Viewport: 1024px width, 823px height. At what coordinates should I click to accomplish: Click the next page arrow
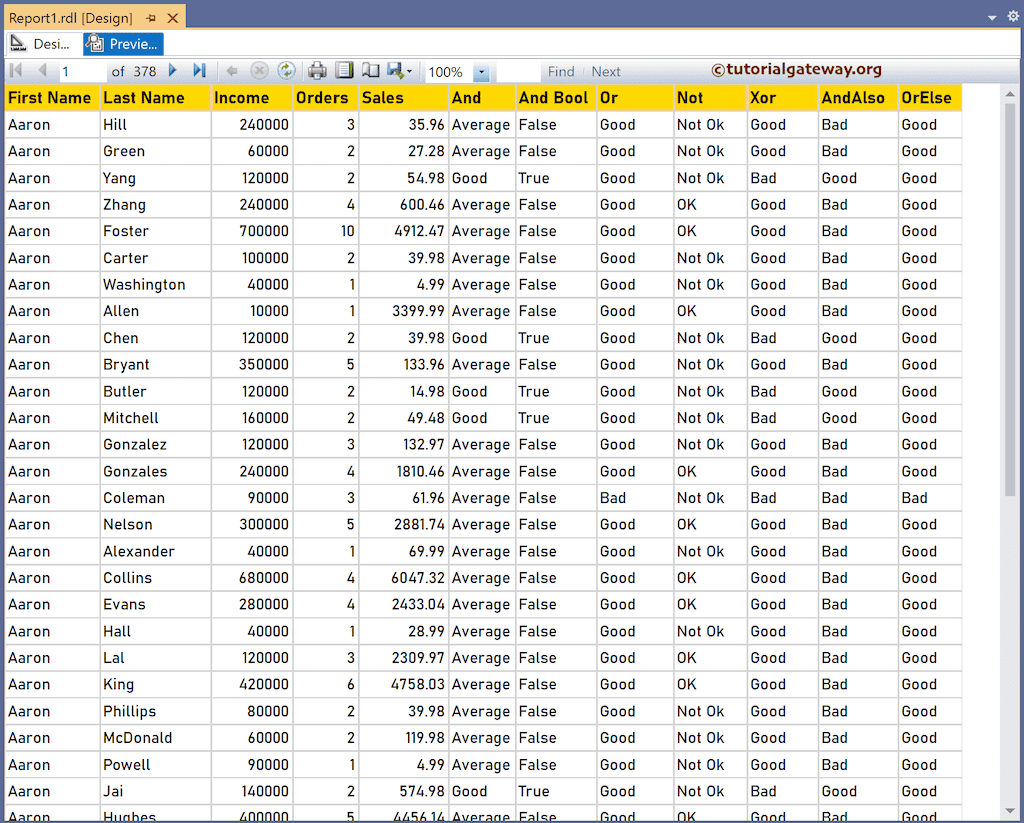tap(172, 71)
